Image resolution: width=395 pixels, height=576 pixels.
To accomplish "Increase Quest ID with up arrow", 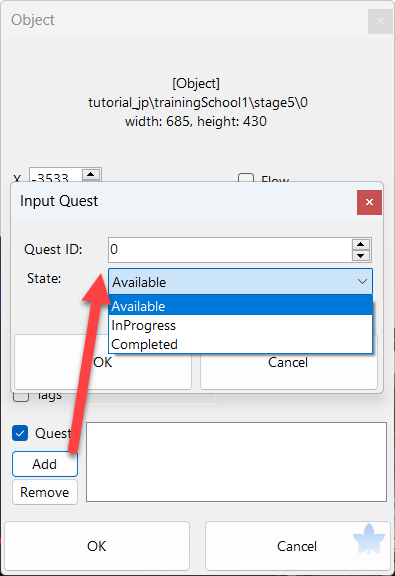I will [360, 244].
